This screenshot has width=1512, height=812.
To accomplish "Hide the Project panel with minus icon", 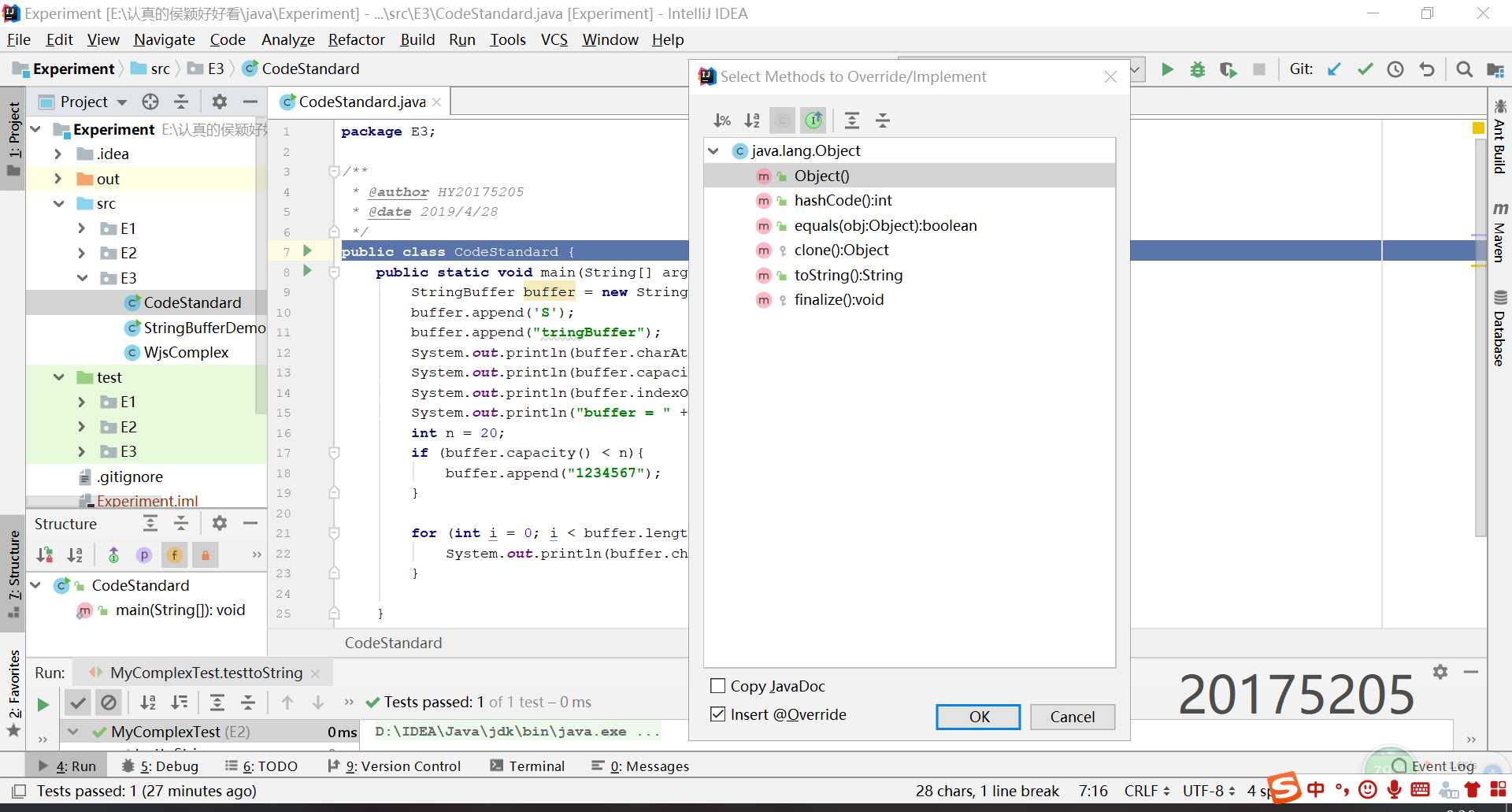I will 250,102.
